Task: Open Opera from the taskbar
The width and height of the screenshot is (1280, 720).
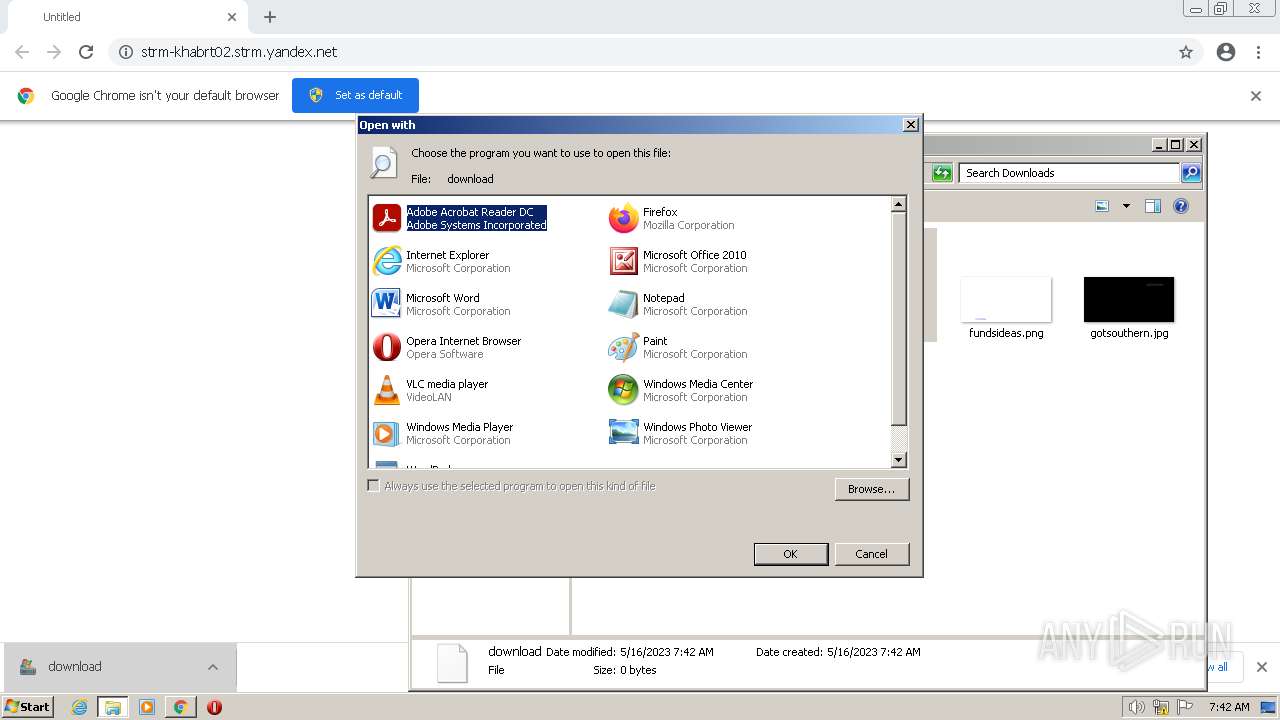Action: tap(214, 707)
